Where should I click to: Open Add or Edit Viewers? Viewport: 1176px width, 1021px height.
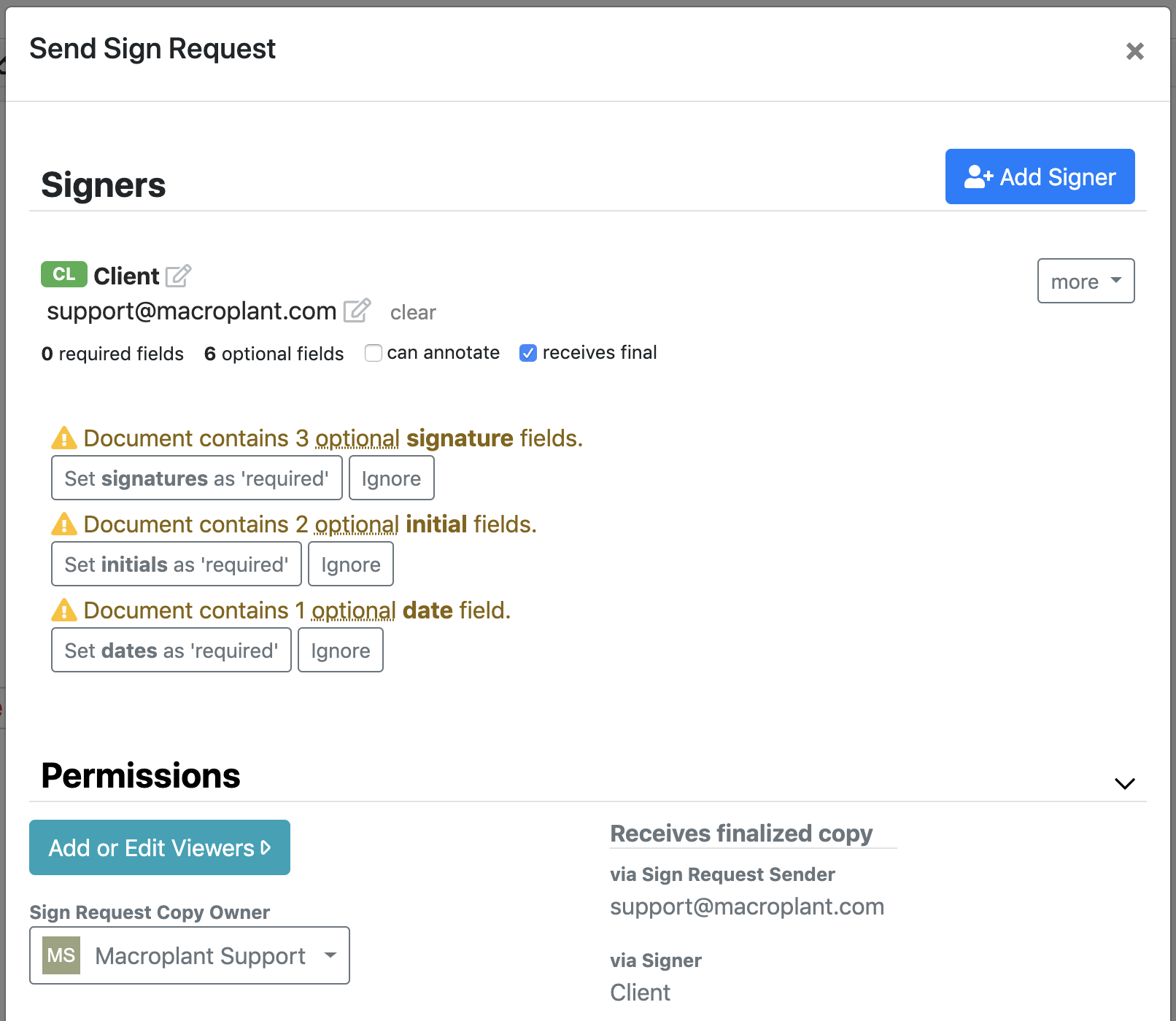click(x=159, y=847)
